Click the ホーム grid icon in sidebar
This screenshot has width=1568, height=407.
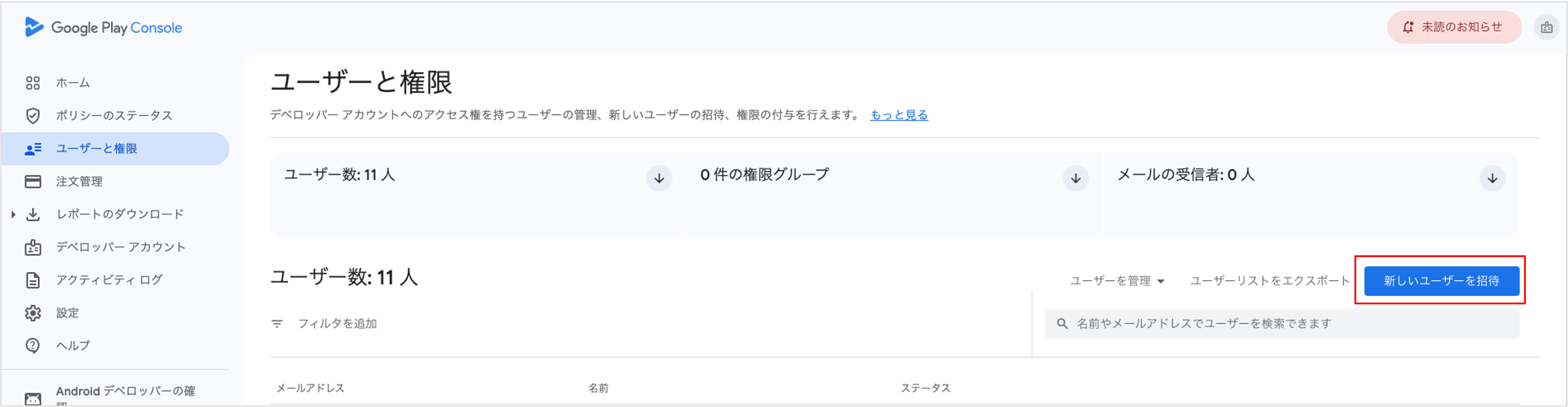point(33,83)
